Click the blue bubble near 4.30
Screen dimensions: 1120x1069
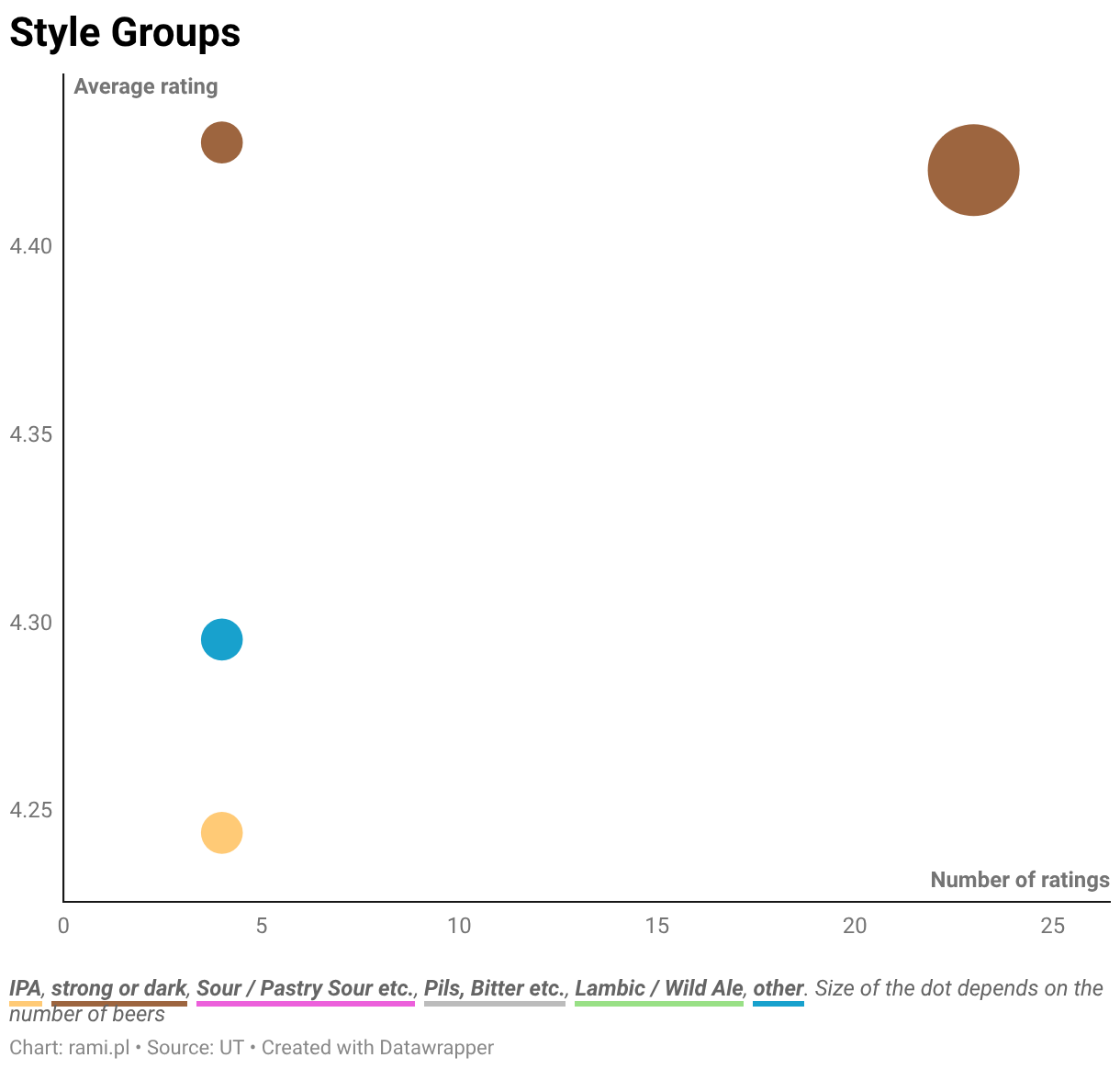pos(221,639)
